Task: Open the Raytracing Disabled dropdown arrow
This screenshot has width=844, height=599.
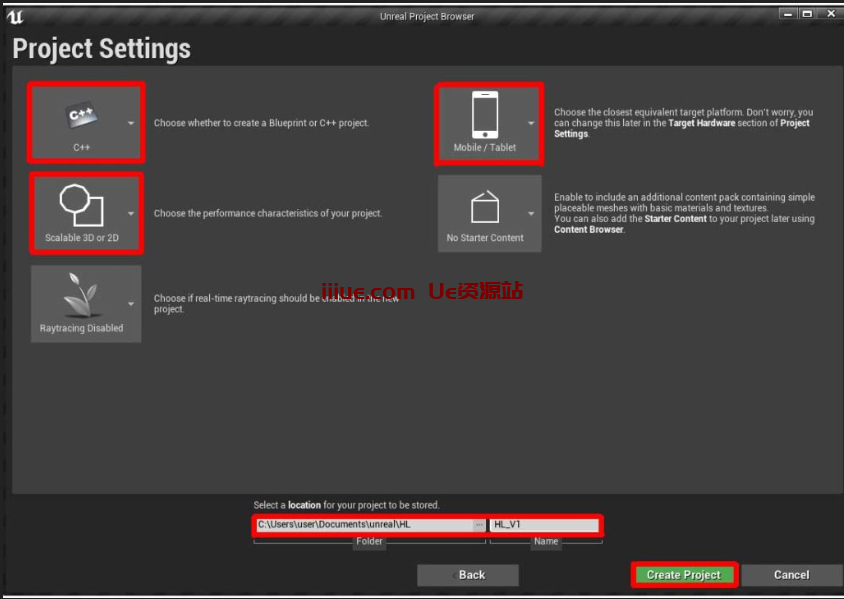Action: pos(131,304)
